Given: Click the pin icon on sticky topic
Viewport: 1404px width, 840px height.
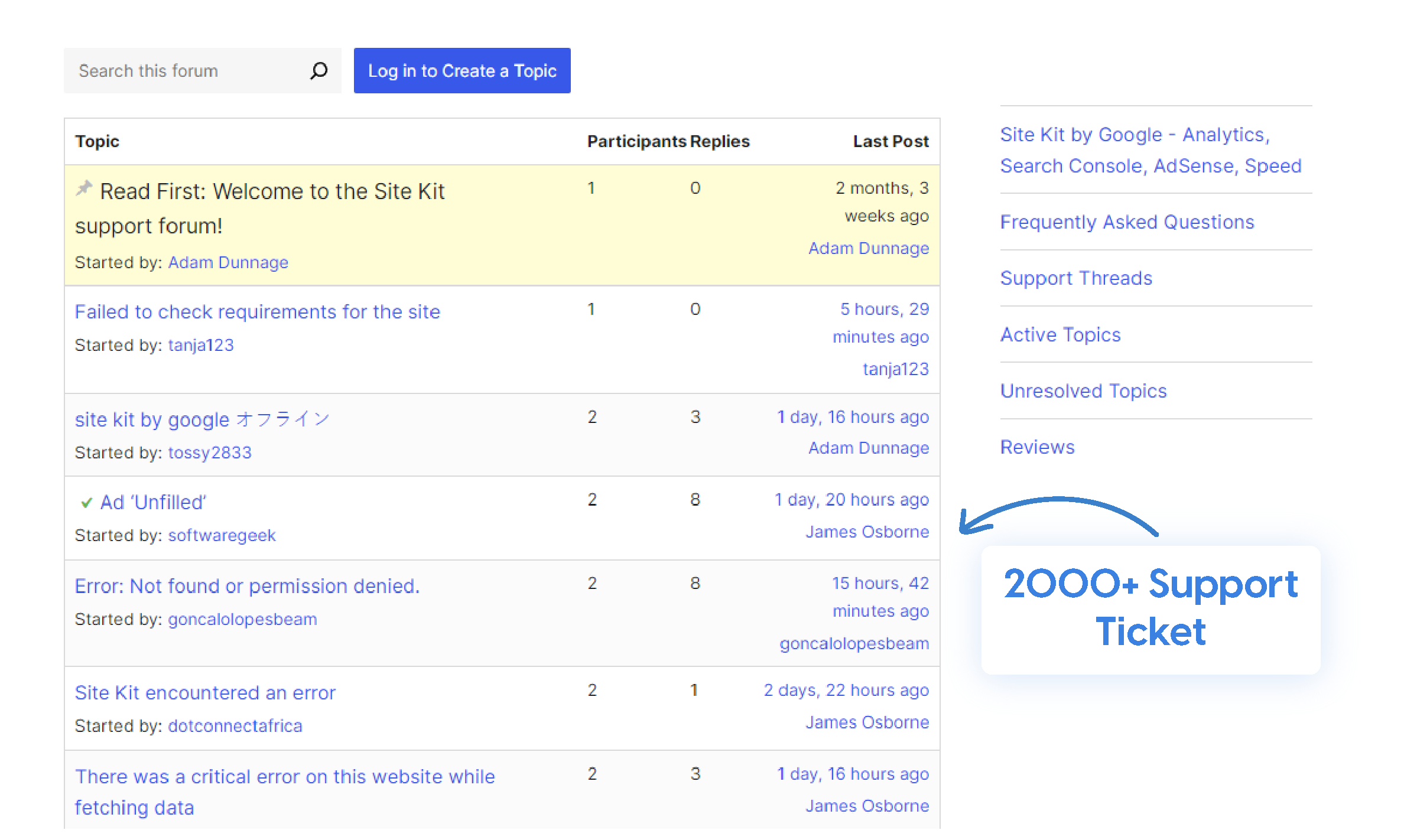Looking at the screenshot, I should tap(84, 188).
